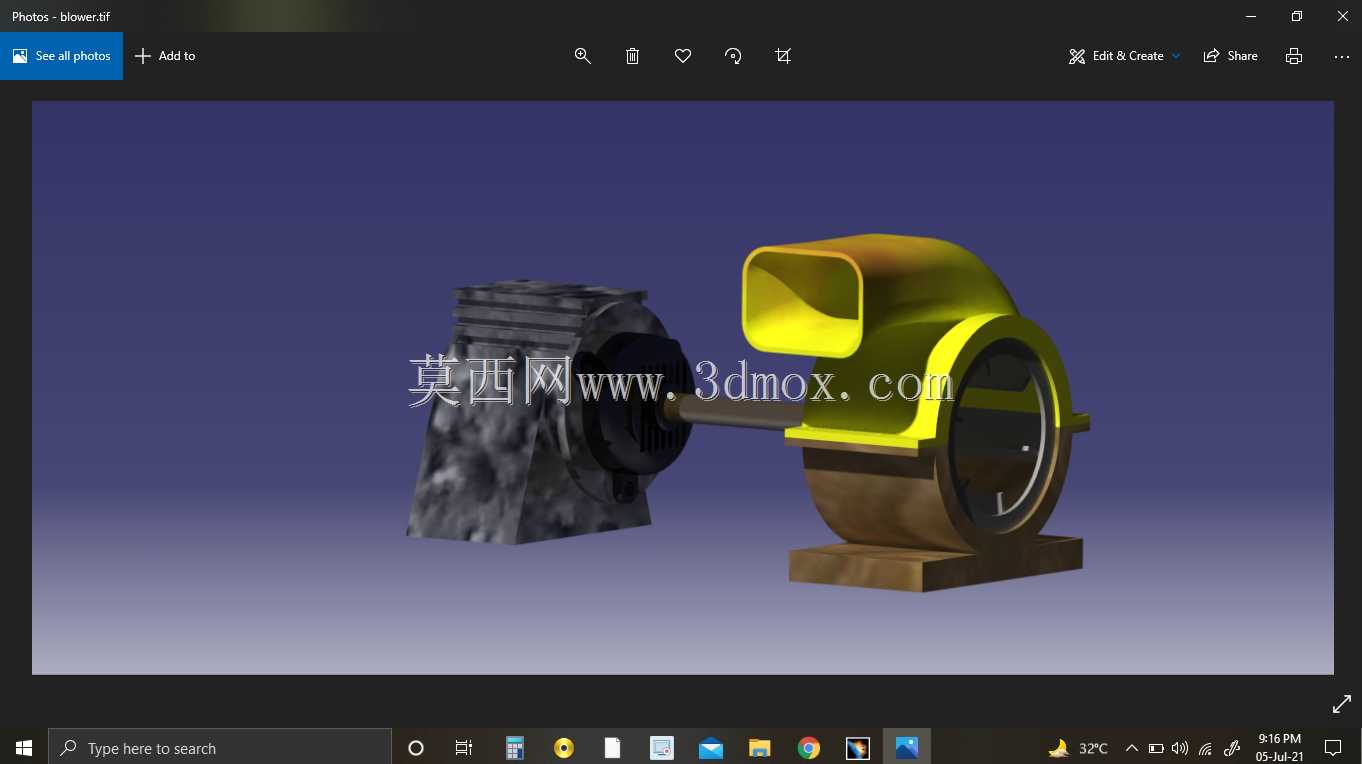Close the Photos window
Screen dimensions: 1362x764
coord(1342,16)
